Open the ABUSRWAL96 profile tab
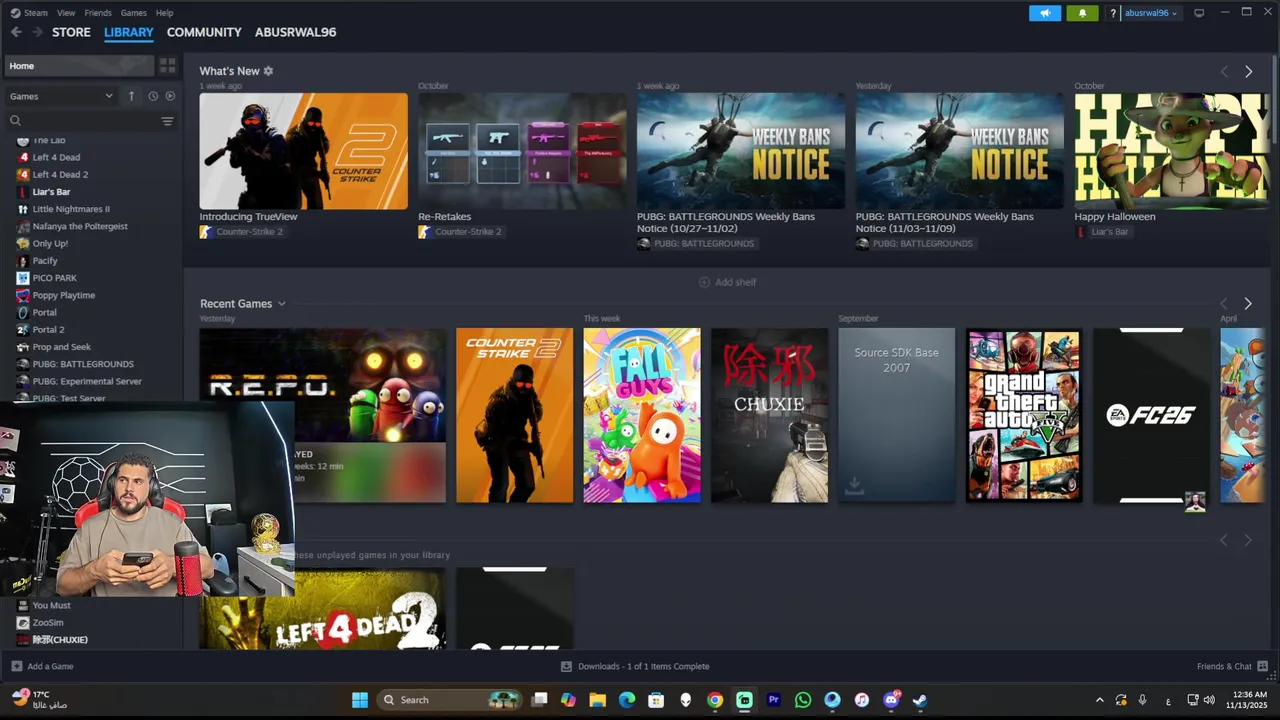This screenshot has width=1280, height=720. point(295,32)
